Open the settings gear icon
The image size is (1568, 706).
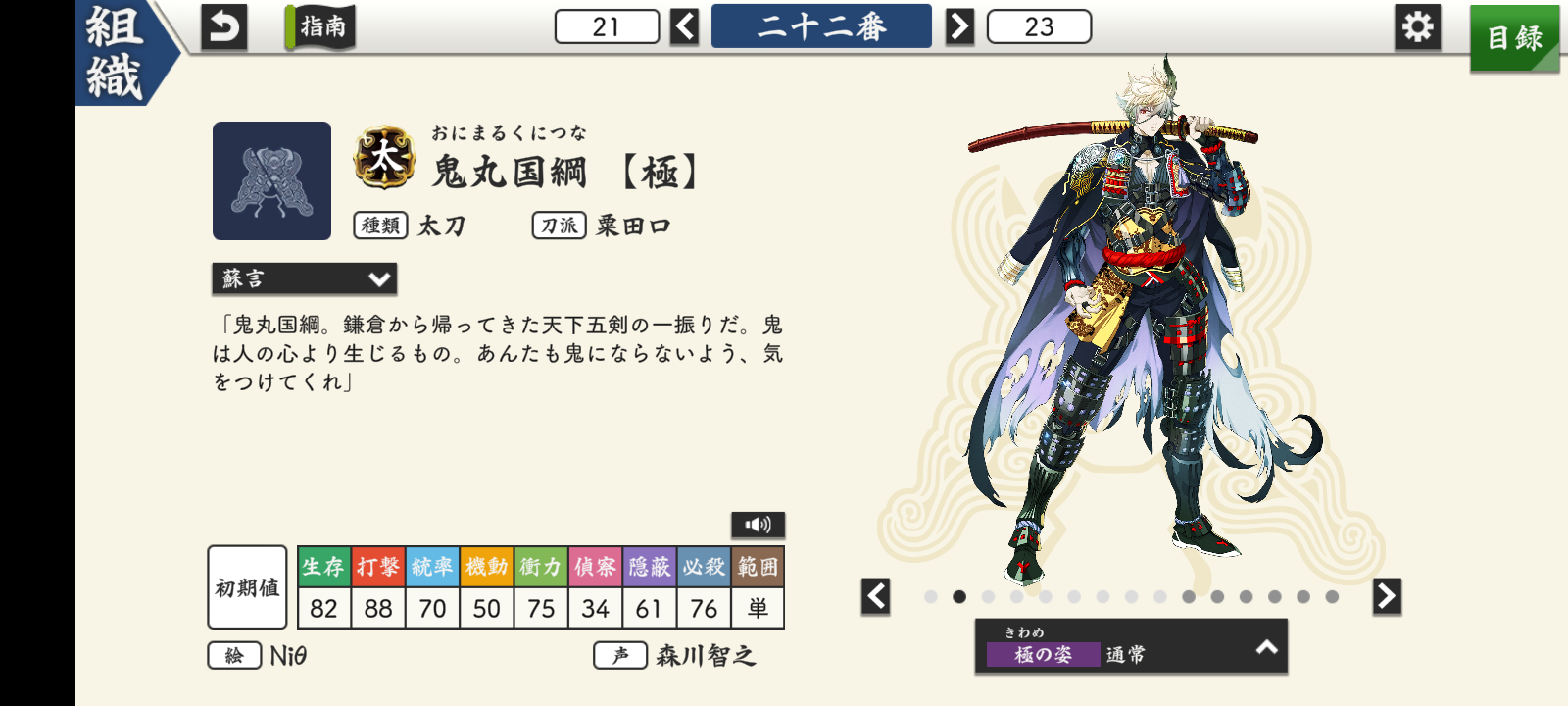tap(1417, 27)
